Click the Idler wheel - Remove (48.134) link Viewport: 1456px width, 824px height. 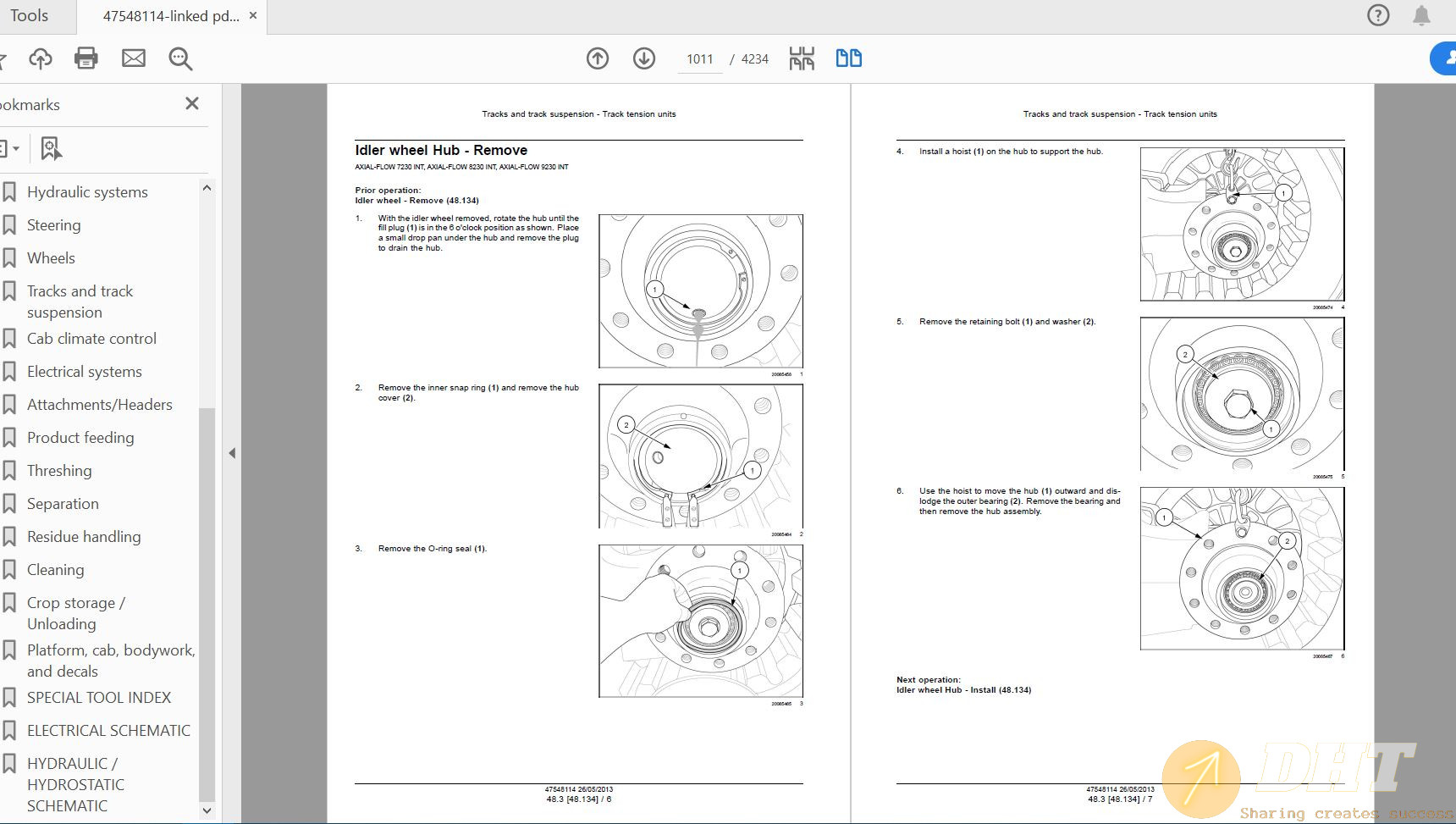(x=417, y=201)
